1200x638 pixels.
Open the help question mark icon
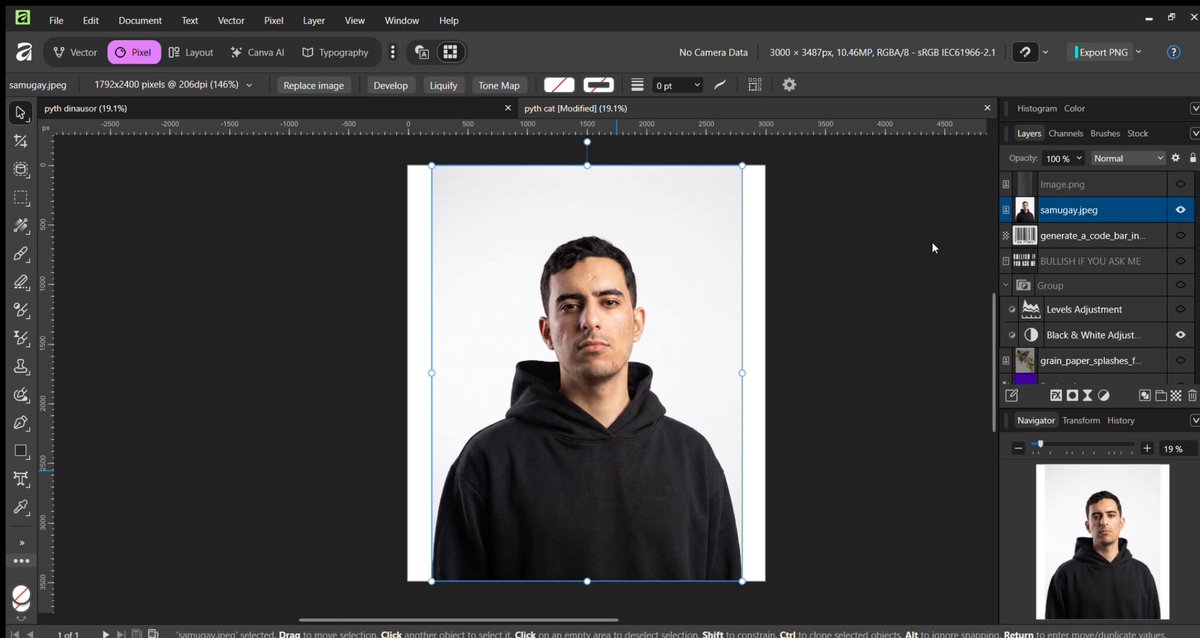(1174, 52)
